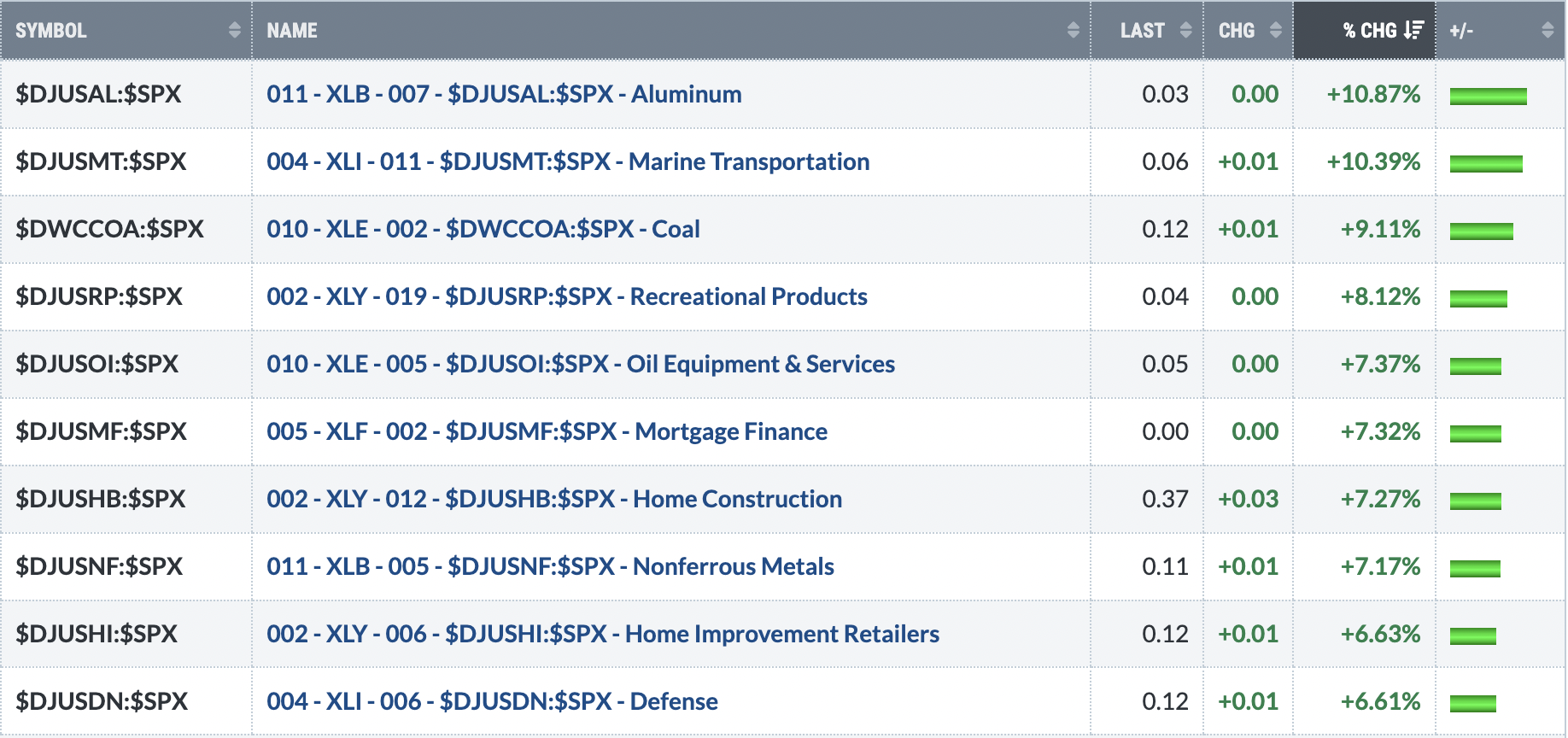Click CHG column sort arrows
The image size is (1568, 738).
(x=1276, y=31)
